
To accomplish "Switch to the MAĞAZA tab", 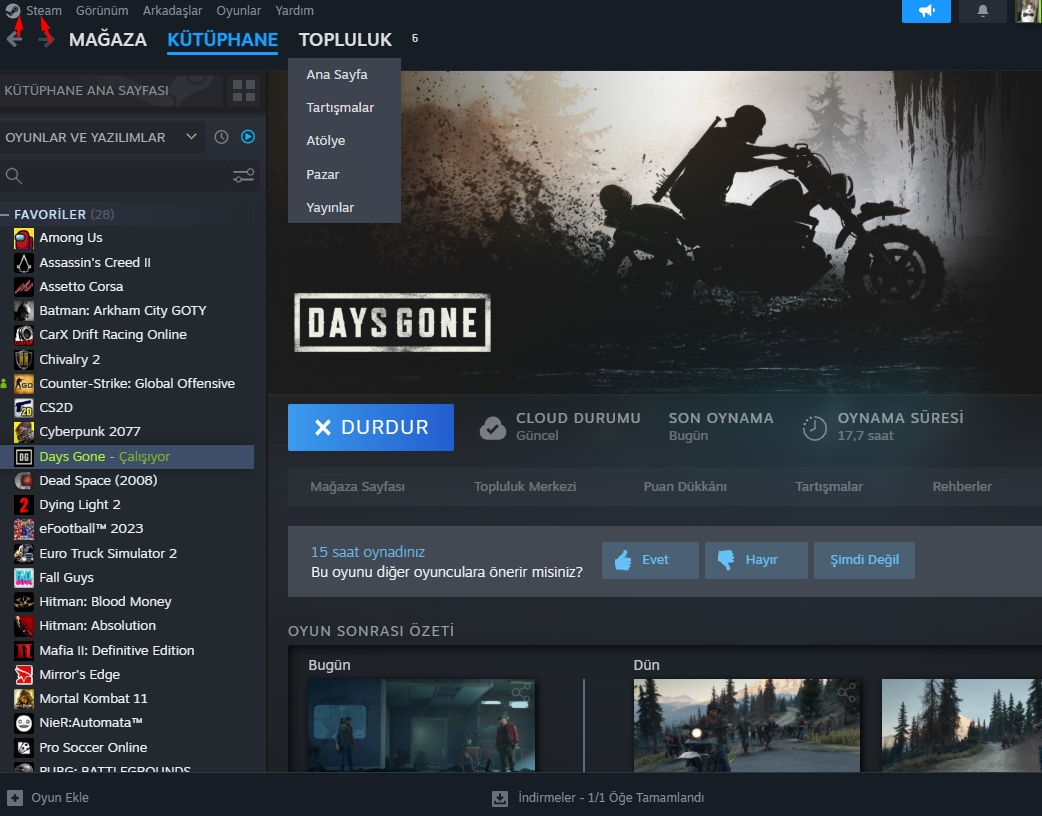I will pos(108,39).
